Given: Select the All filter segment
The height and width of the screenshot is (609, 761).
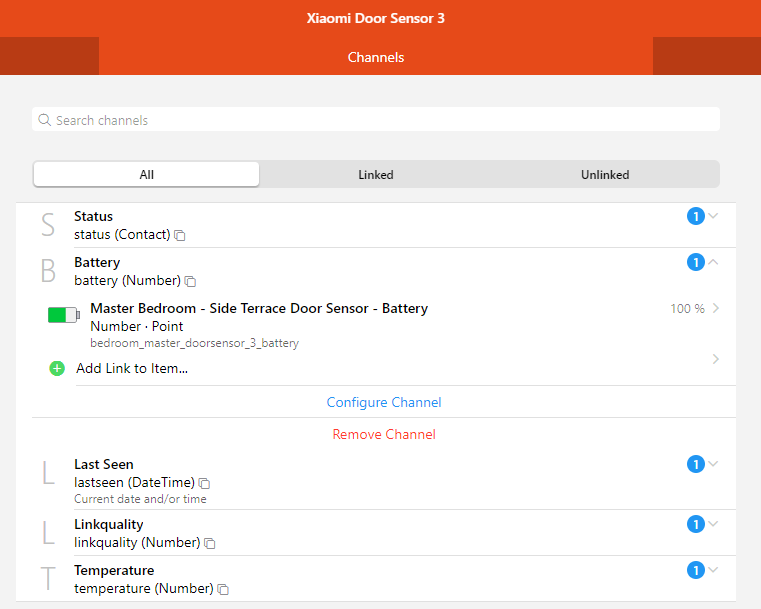Looking at the screenshot, I should click(146, 174).
